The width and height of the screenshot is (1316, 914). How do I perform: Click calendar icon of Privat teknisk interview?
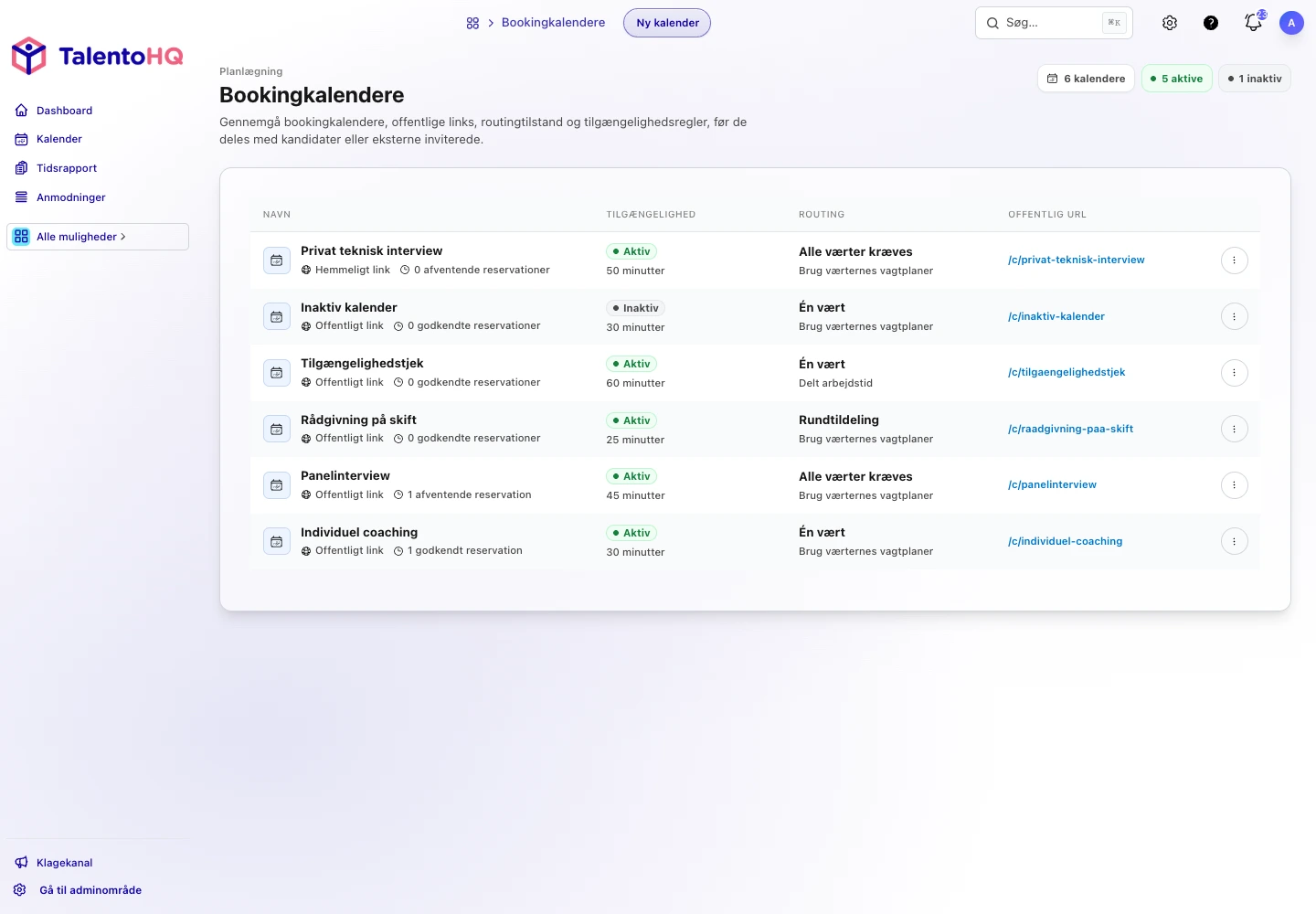point(277,260)
